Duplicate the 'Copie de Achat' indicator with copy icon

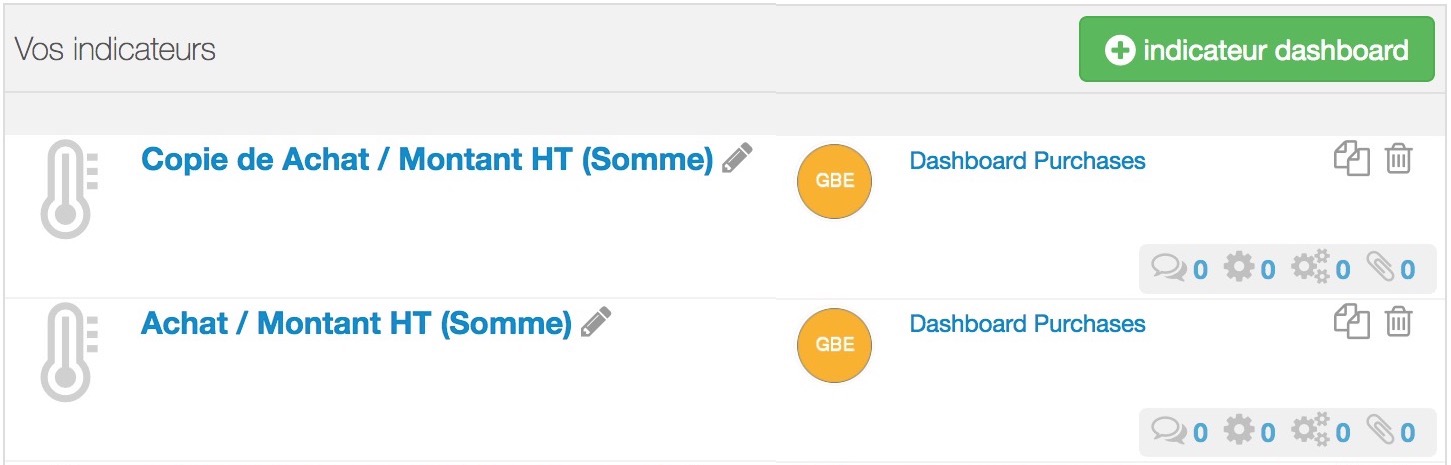pos(1352,159)
